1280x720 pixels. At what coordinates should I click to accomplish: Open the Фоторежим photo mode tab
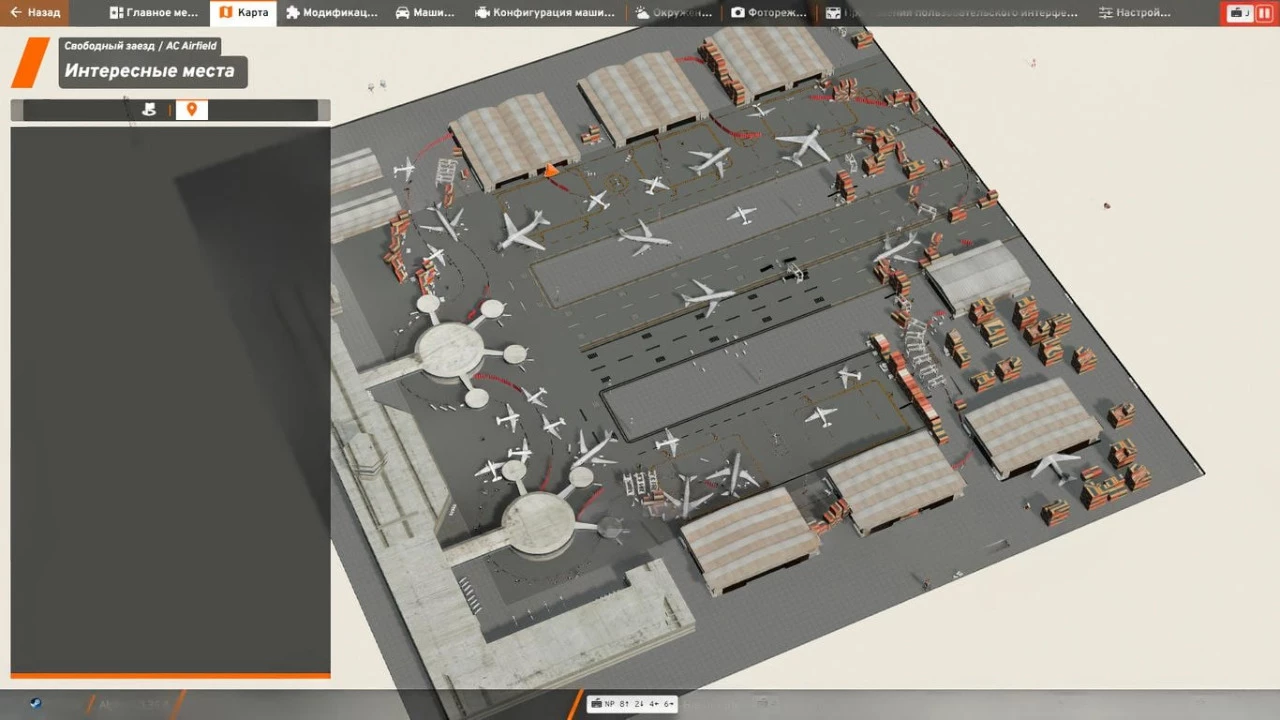pos(767,13)
